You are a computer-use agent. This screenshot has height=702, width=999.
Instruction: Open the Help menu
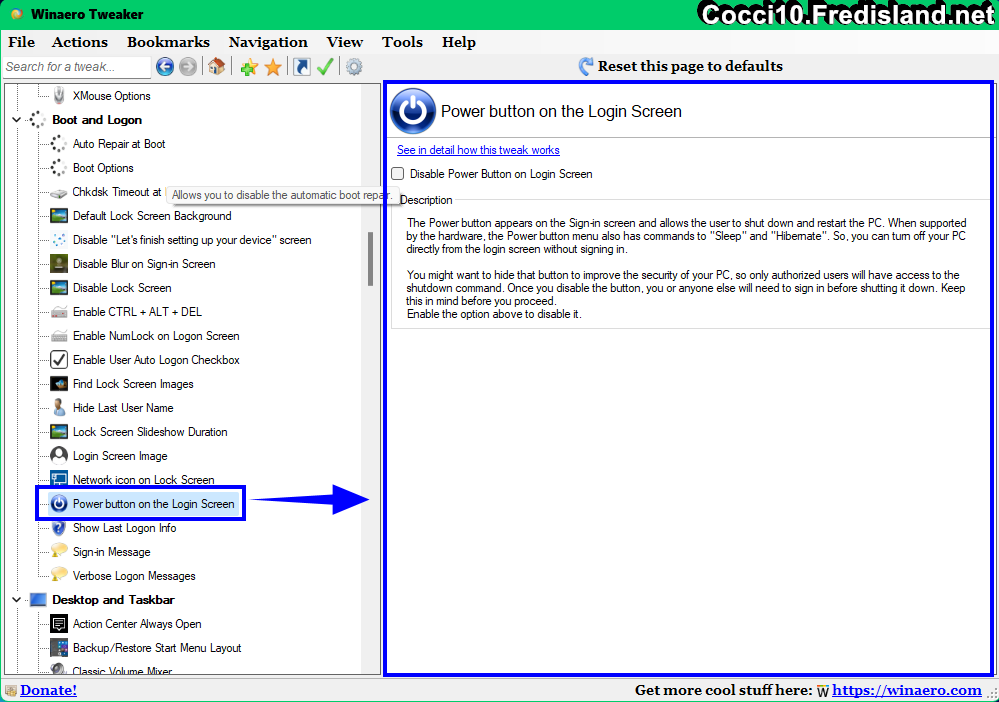(x=459, y=42)
